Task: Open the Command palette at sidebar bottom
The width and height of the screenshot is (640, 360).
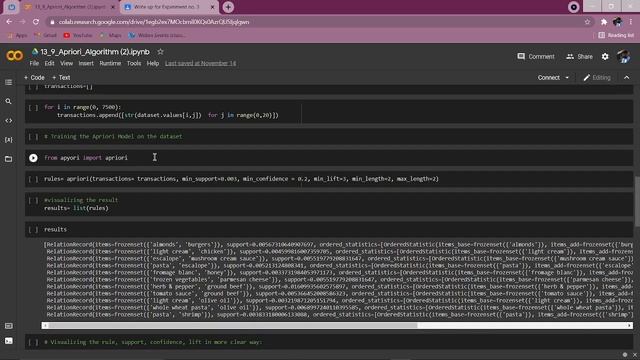Action: click(8, 326)
